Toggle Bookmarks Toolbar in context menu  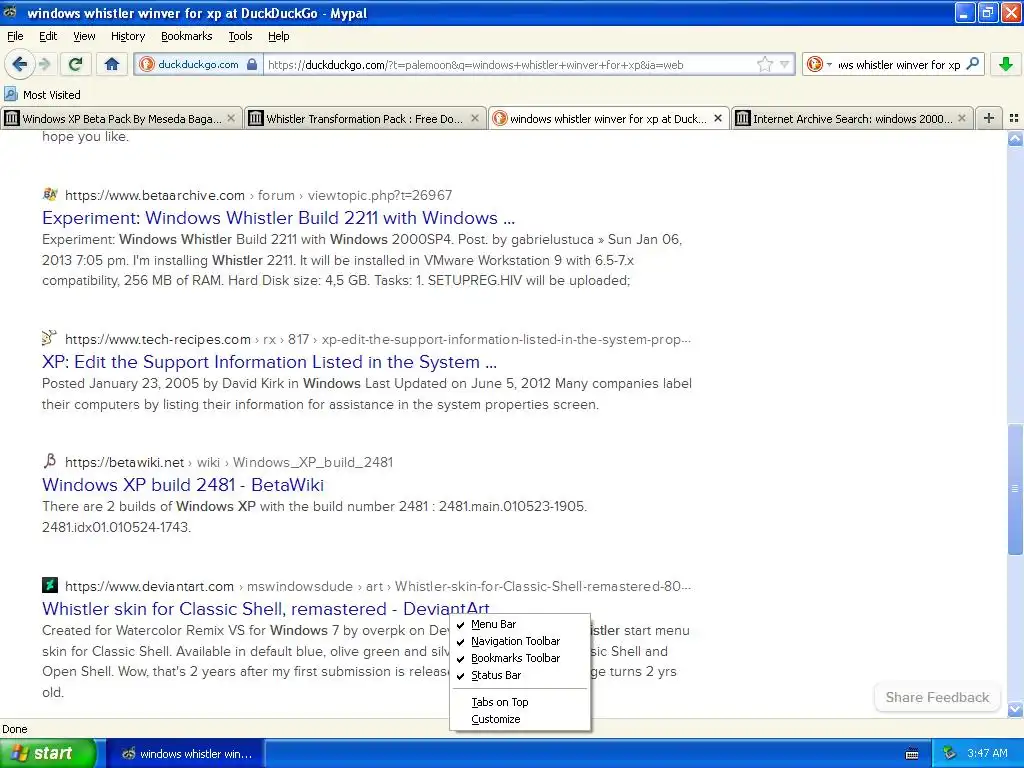(x=520, y=658)
